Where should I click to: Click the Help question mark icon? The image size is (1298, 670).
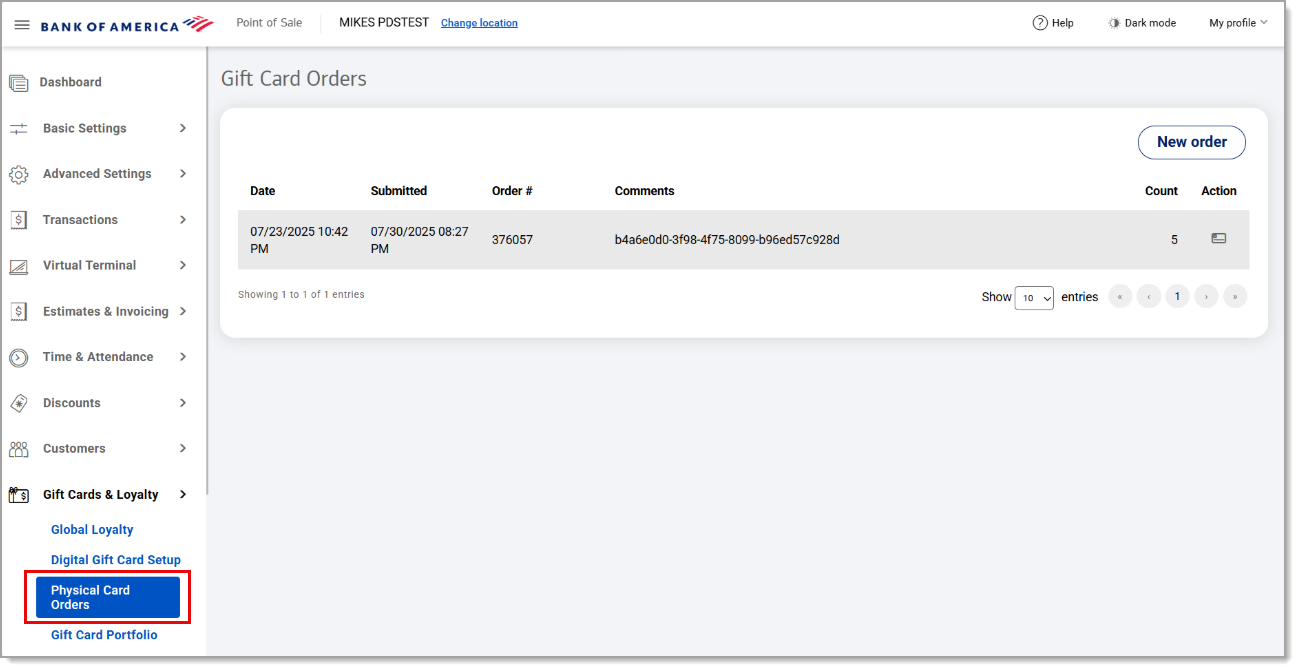(1040, 23)
